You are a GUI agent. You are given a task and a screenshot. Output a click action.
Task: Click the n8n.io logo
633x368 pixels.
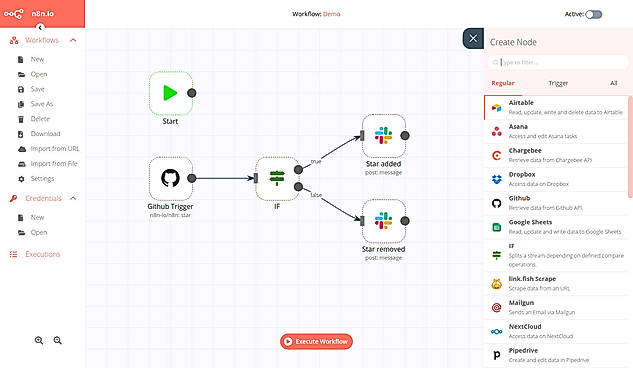29,14
